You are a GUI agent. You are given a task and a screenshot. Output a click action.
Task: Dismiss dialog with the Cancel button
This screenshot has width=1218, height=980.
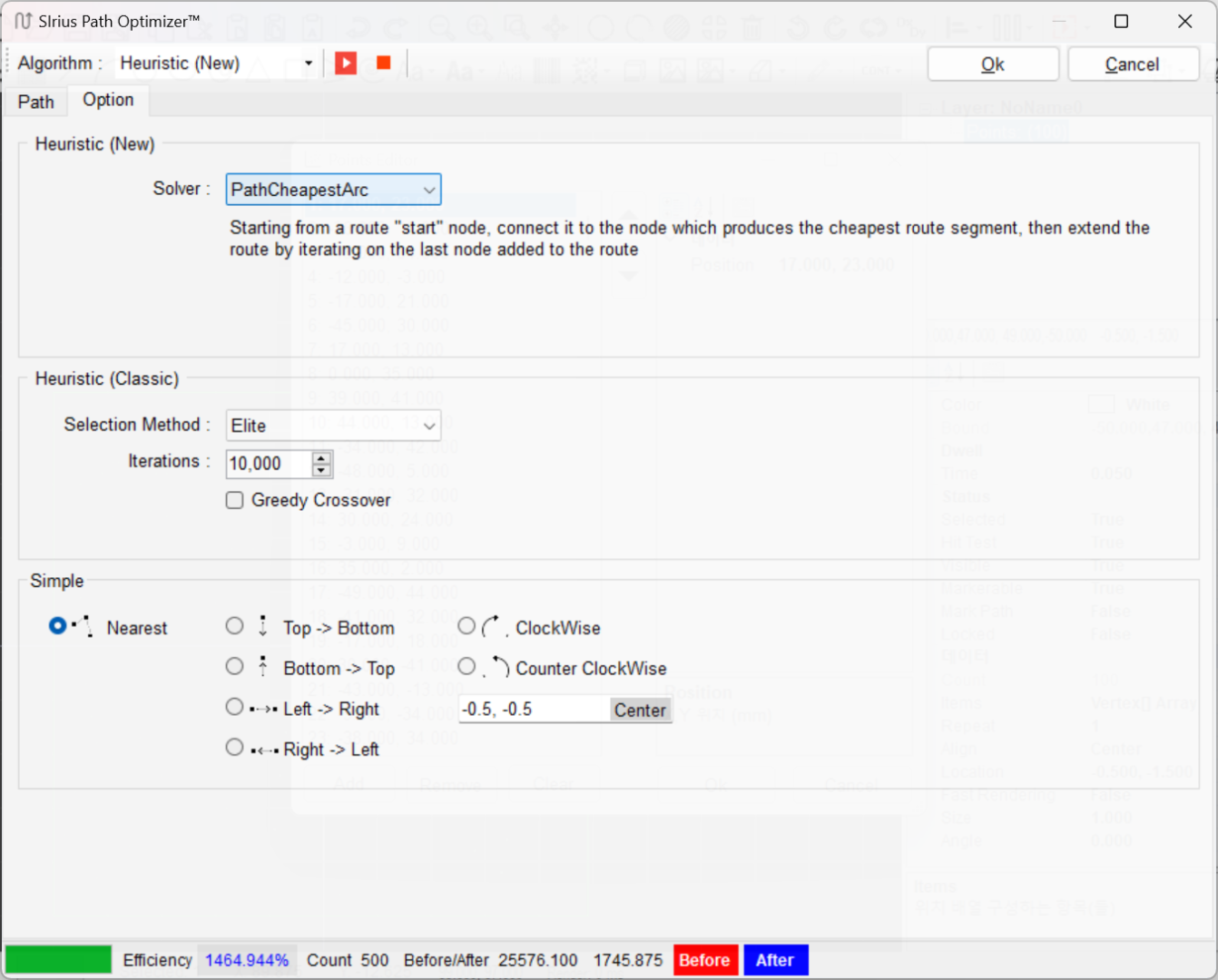1132,64
